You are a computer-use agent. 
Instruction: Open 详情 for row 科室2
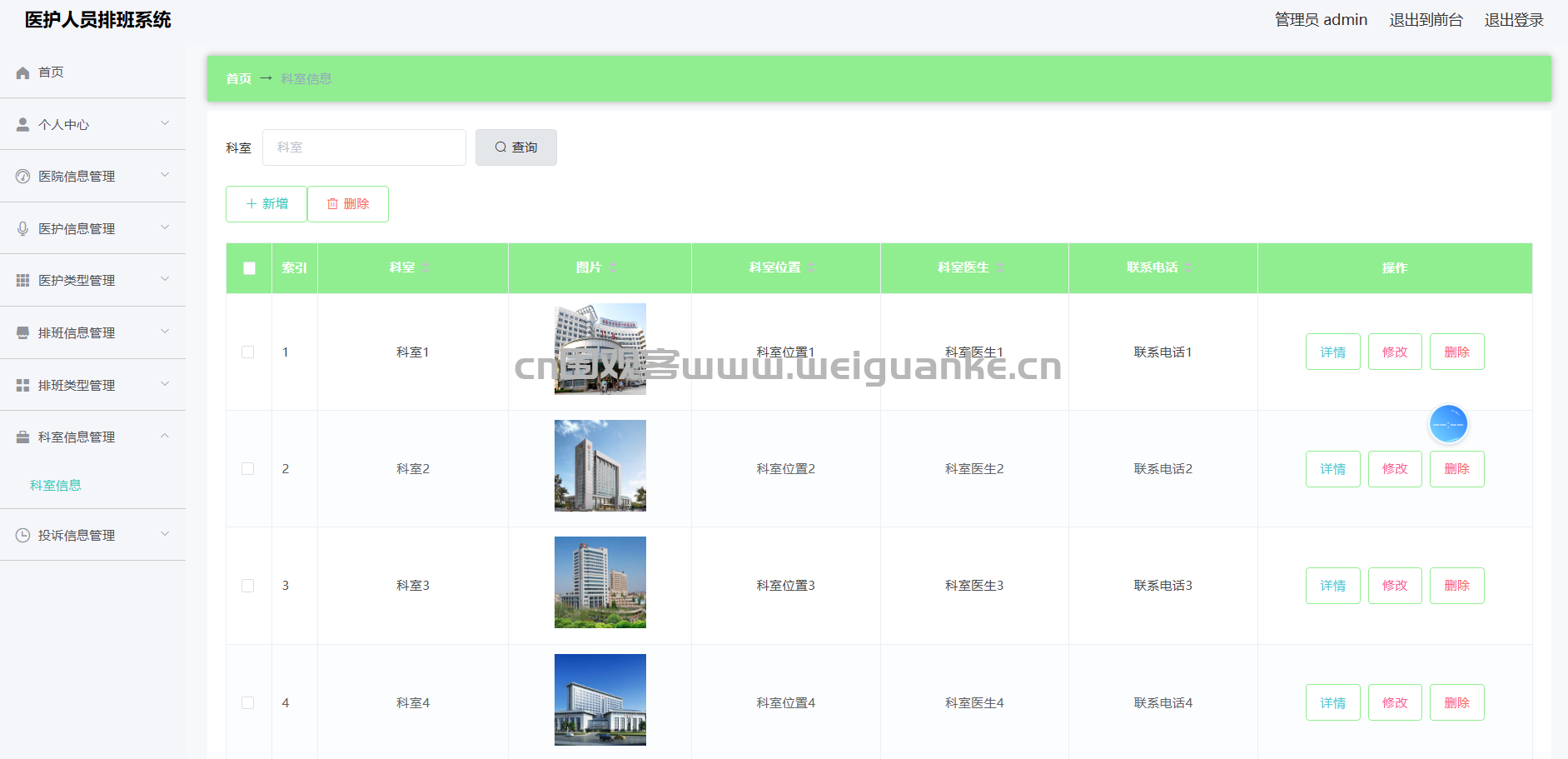pos(1333,469)
